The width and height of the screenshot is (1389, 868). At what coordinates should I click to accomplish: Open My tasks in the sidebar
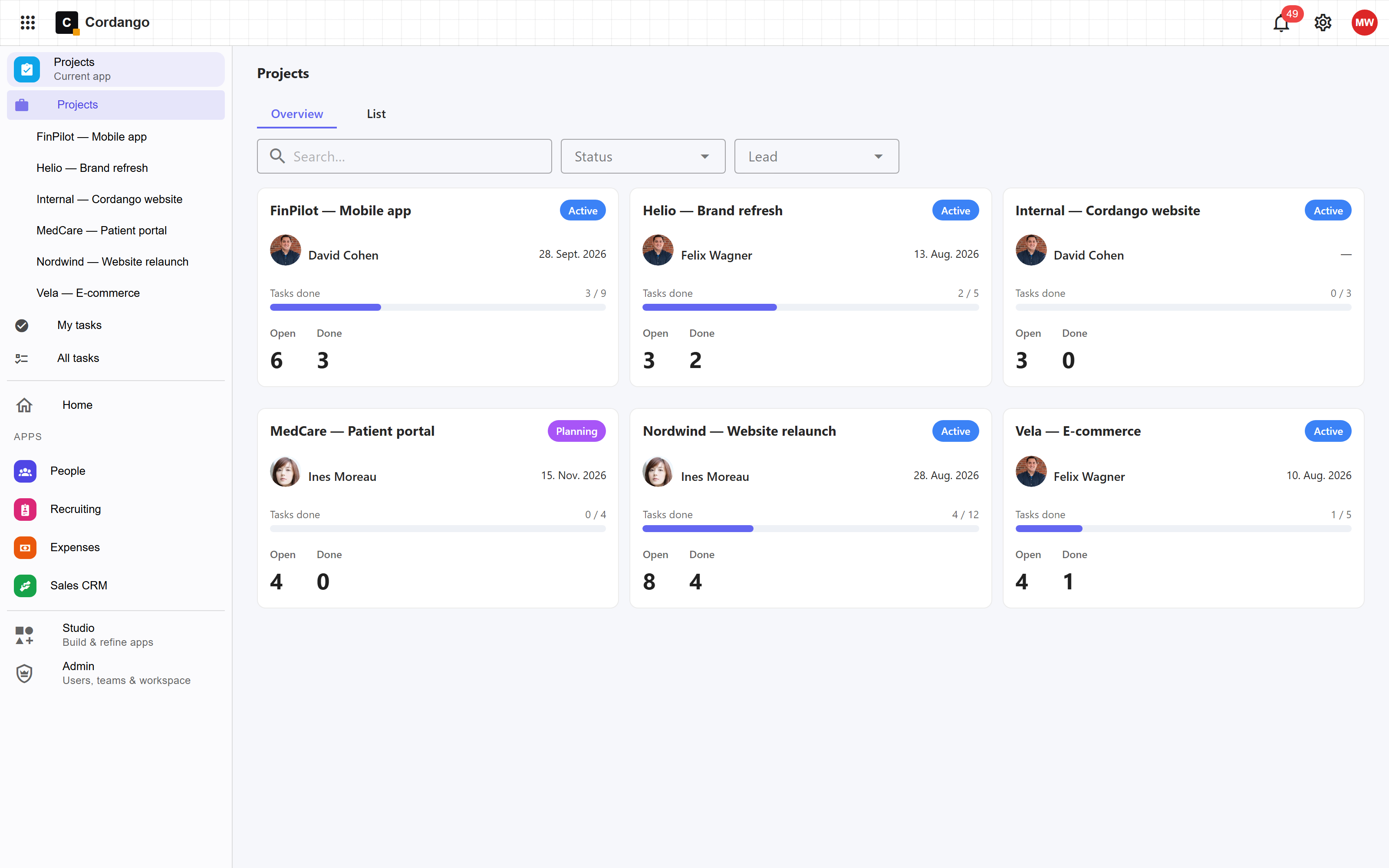tap(116, 325)
